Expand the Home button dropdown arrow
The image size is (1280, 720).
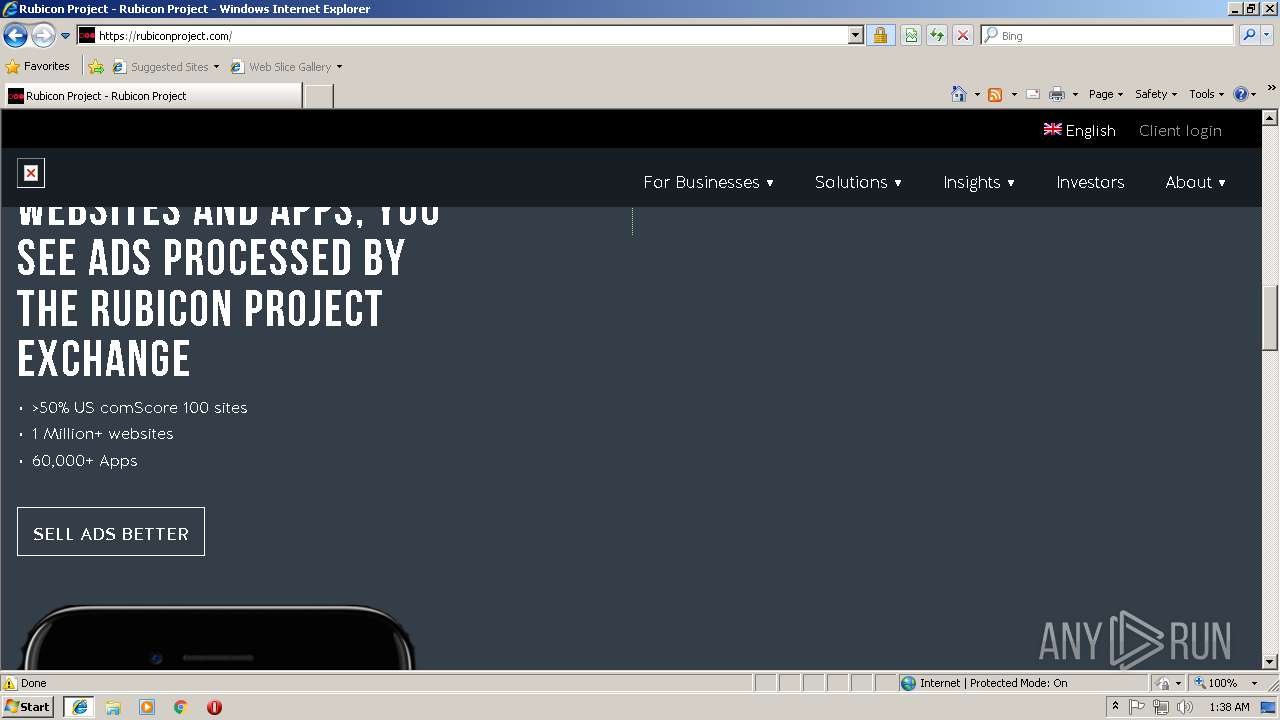click(977, 94)
